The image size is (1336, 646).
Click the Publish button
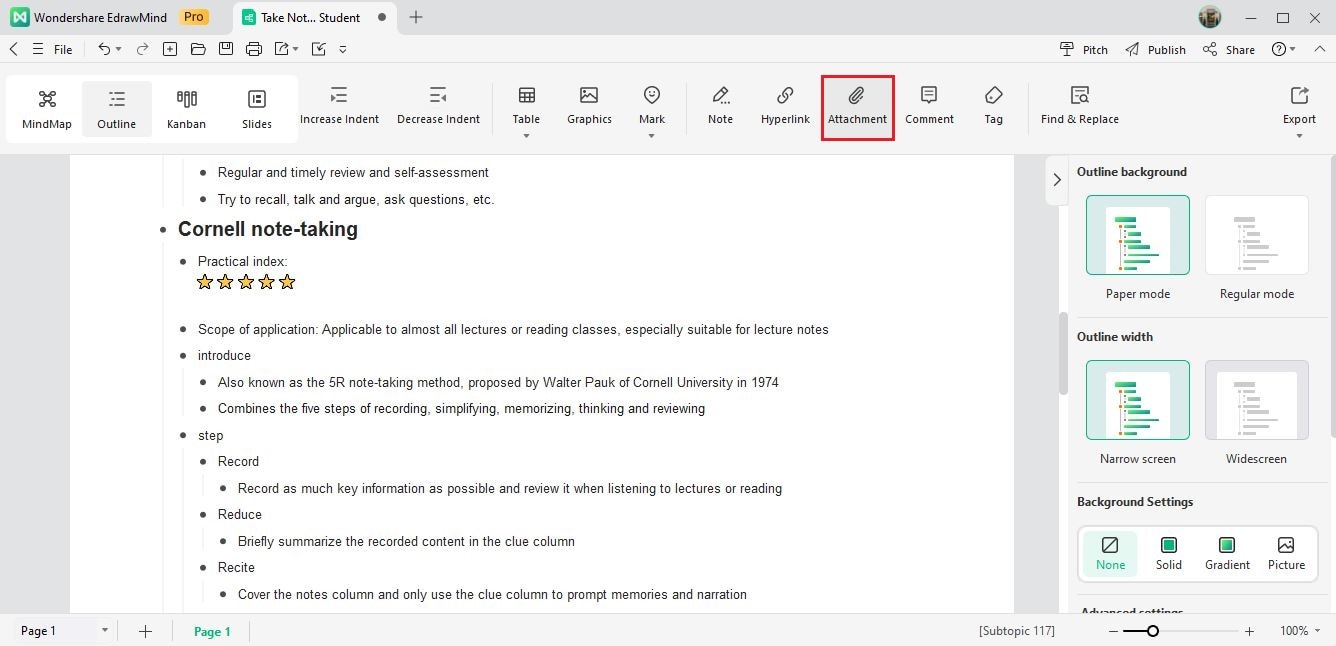click(1155, 49)
